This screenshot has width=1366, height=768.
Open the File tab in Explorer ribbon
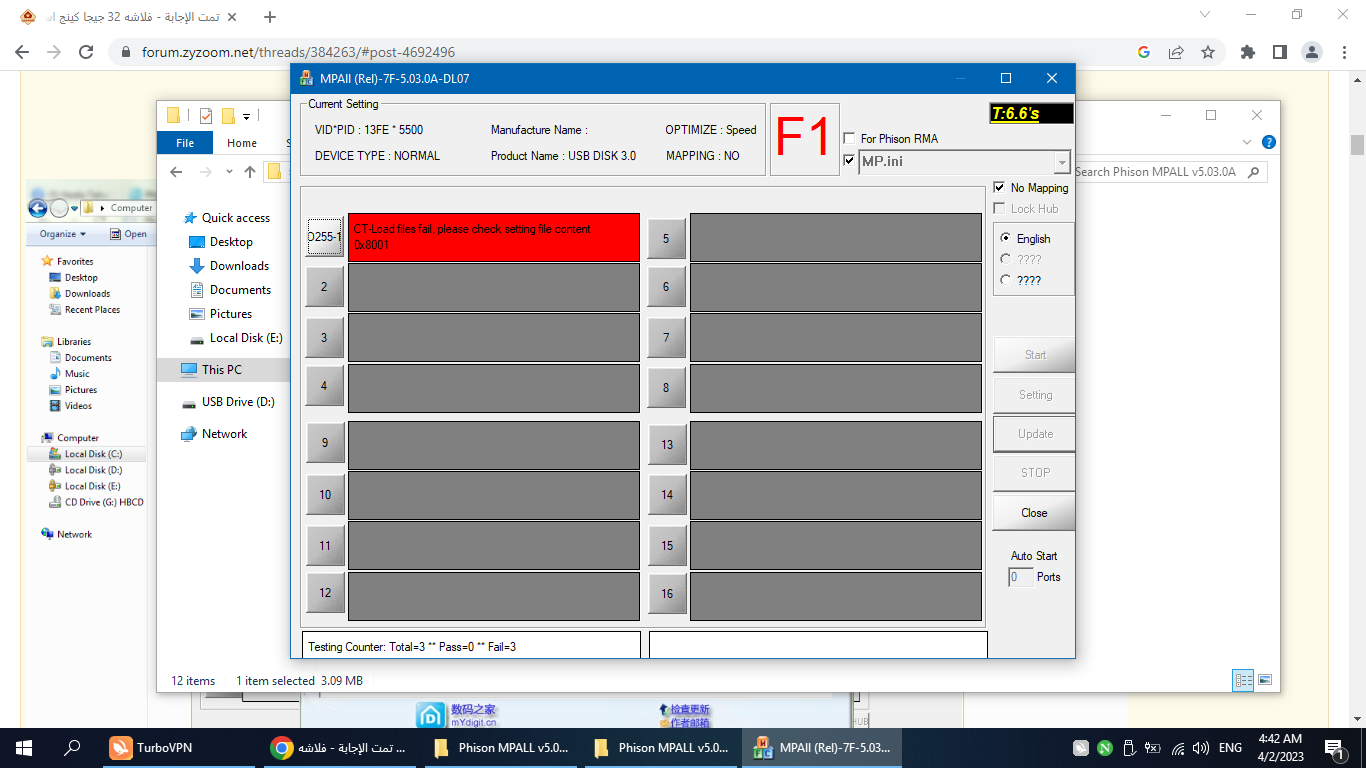point(185,143)
